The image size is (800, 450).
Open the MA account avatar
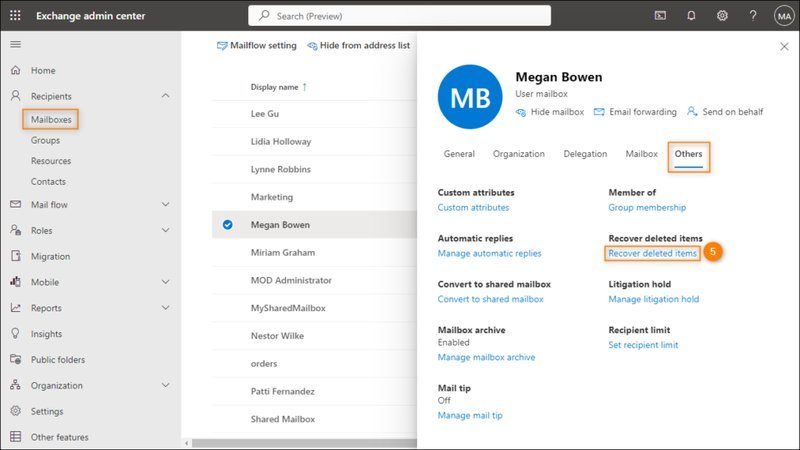pos(784,16)
